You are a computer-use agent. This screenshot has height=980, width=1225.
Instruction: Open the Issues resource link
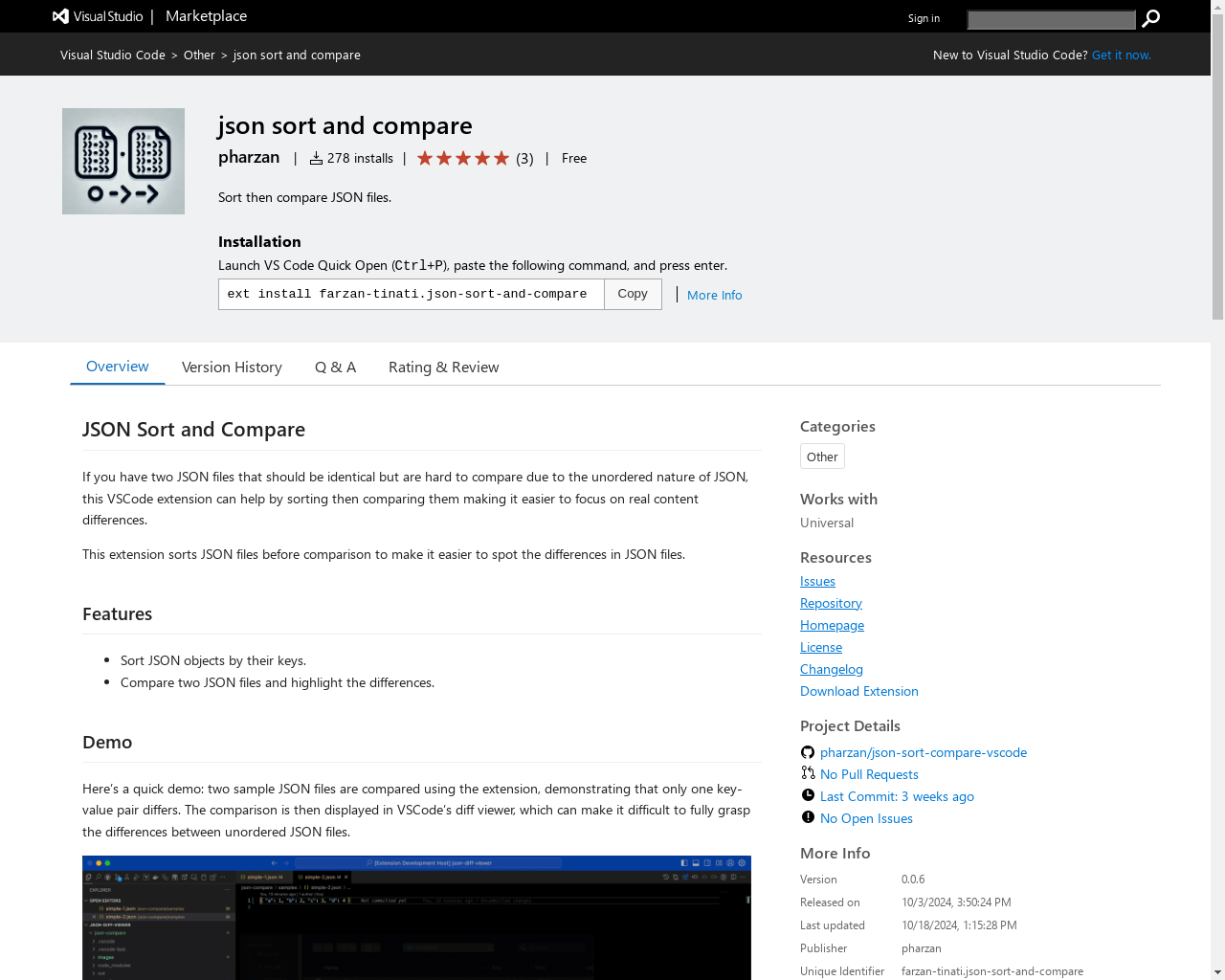click(817, 581)
